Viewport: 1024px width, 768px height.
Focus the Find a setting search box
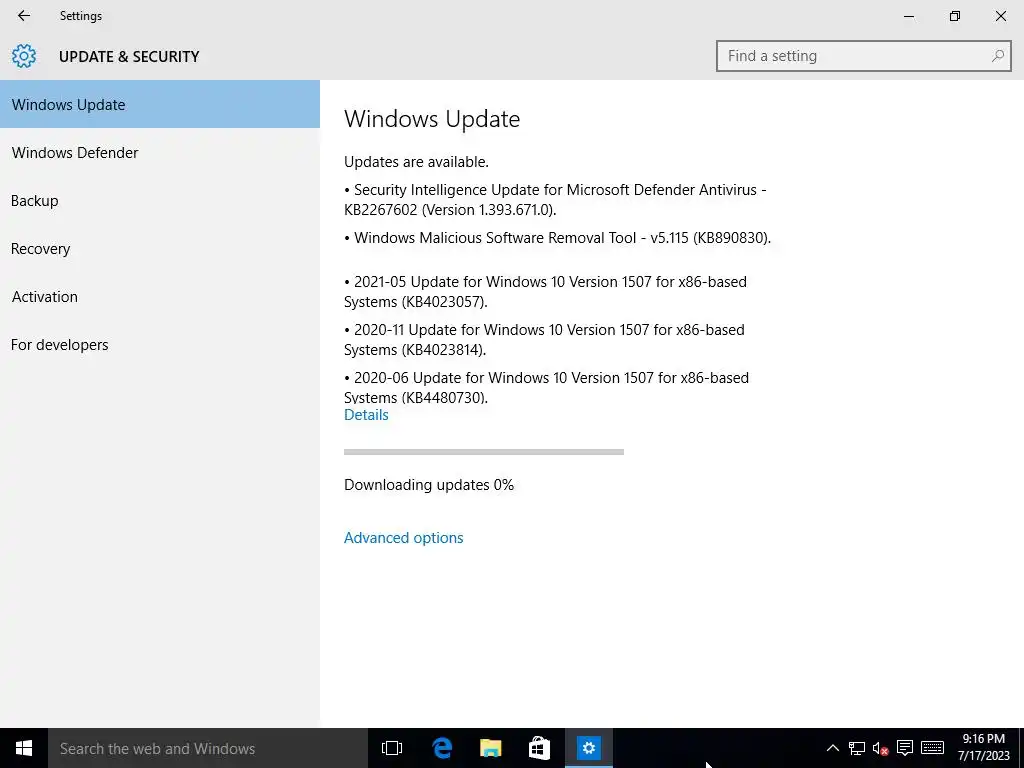pos(863,56)
